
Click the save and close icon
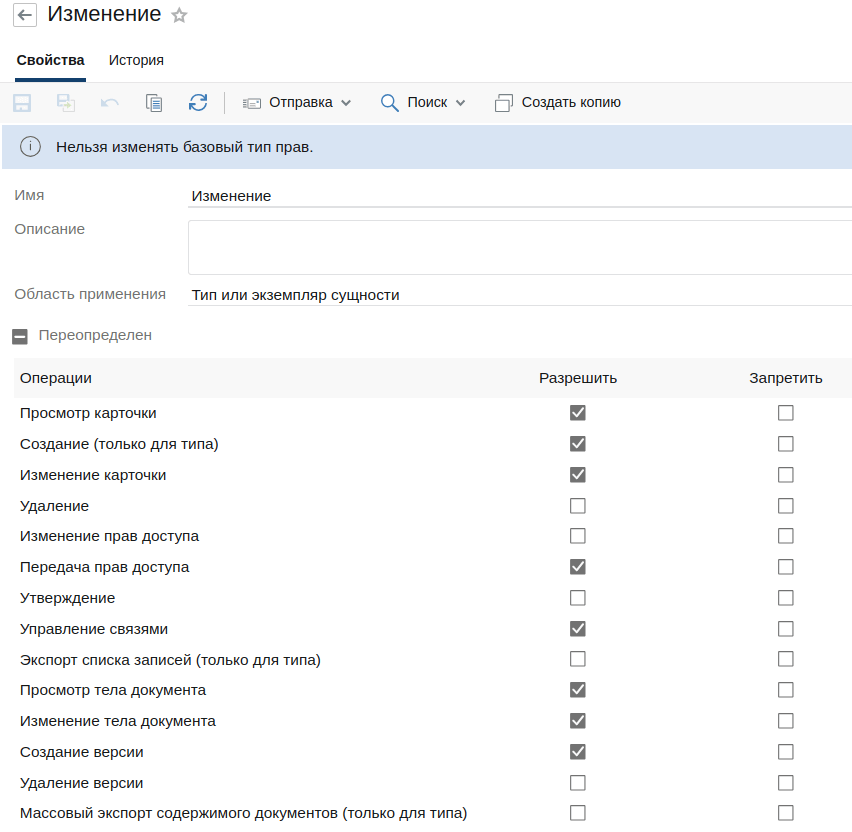pos(66,103)
